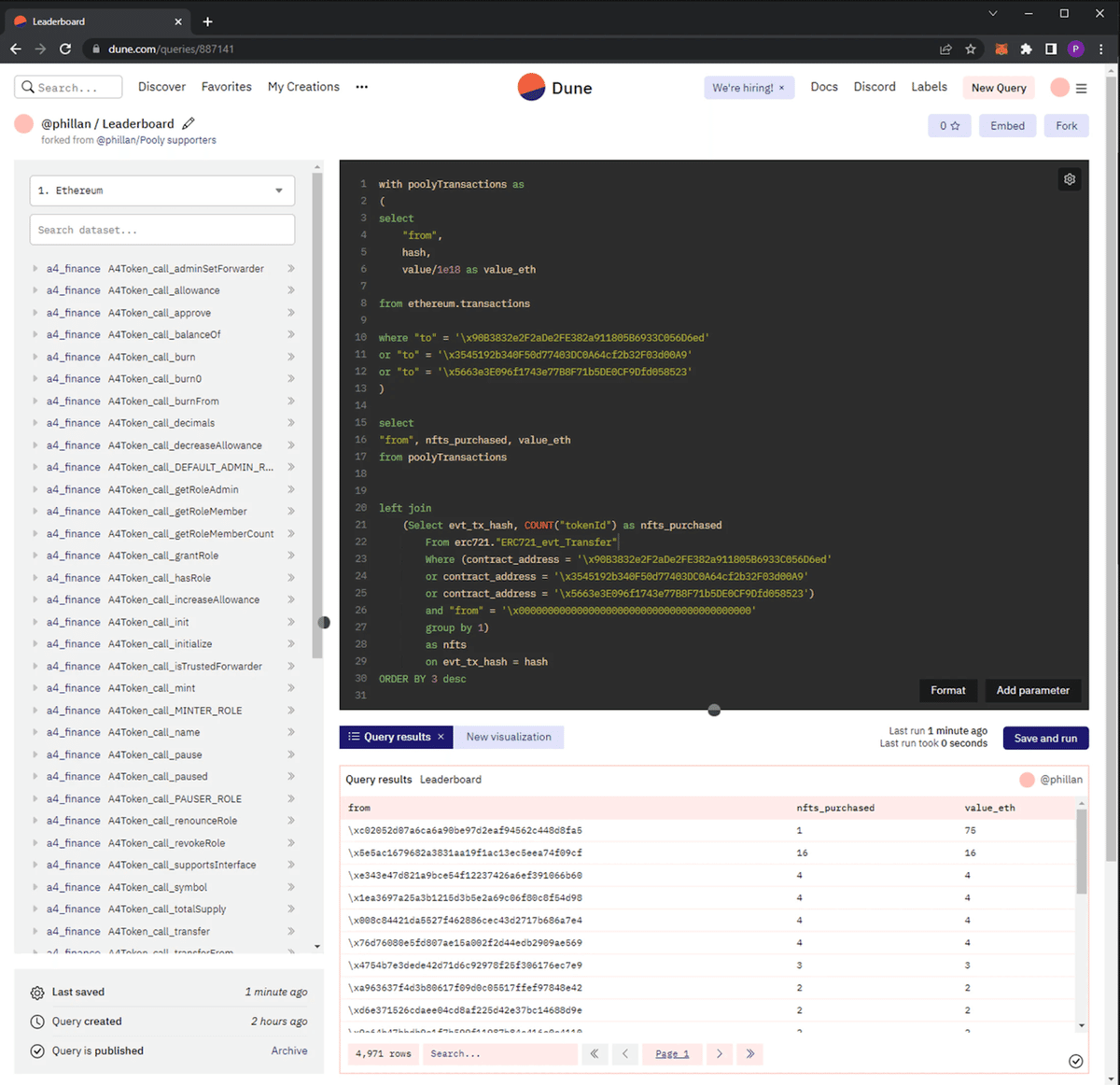
Task: Click the Embed button
Action: (x=1007, y=126)
